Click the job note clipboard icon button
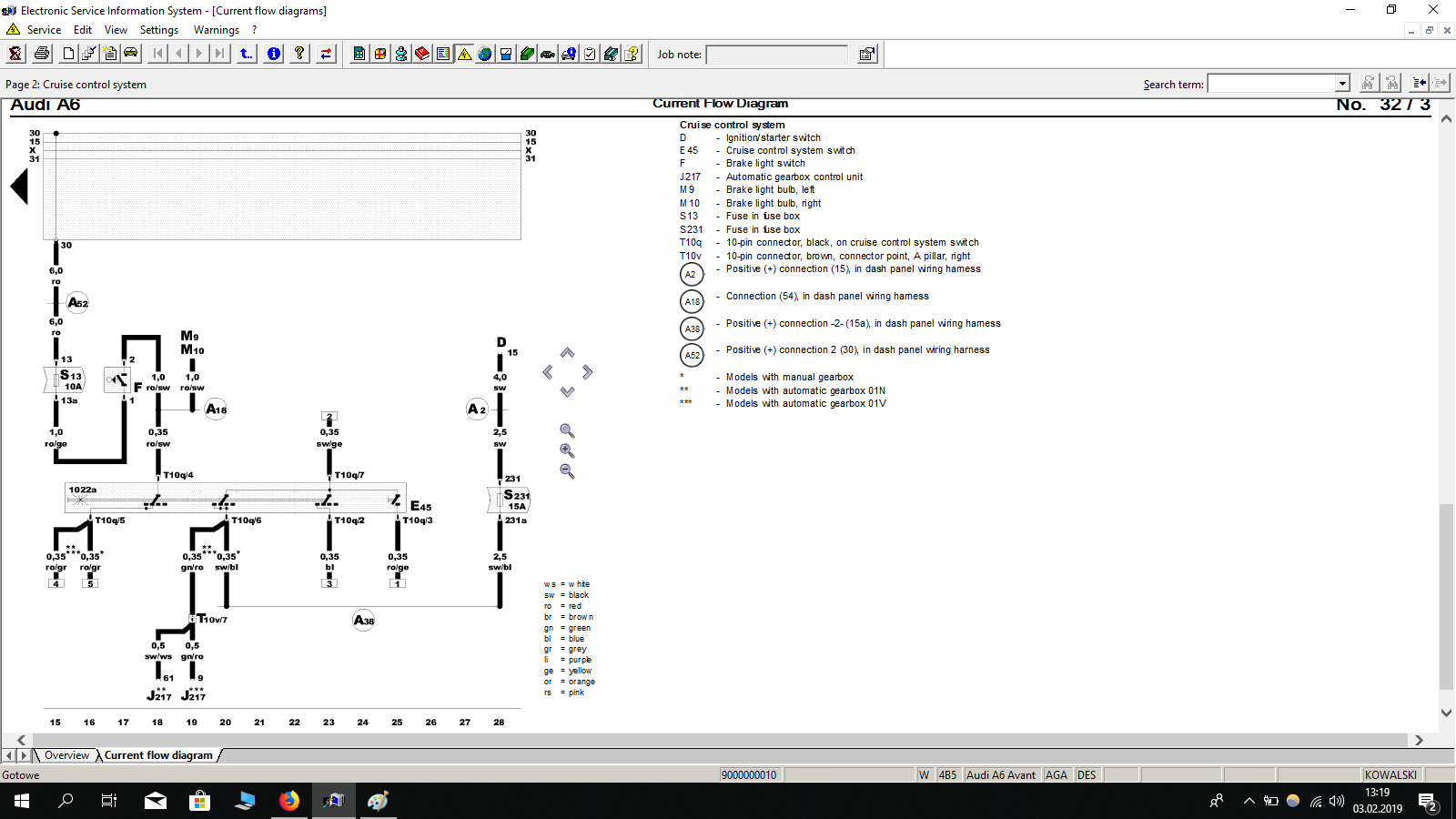Viewport: 1456px width, 819px height. point(867,54)
